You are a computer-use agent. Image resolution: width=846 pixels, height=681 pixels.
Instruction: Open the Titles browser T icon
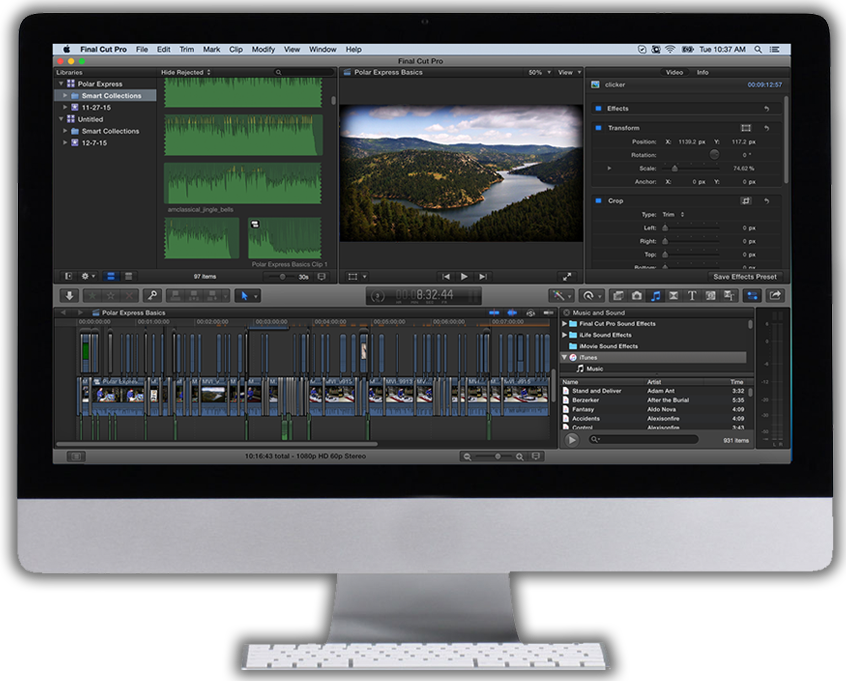[692, 295]
